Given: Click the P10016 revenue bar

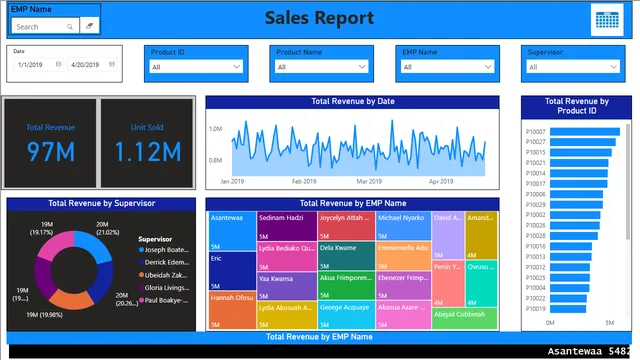Looking at the screenshot, I should (571, 246).
